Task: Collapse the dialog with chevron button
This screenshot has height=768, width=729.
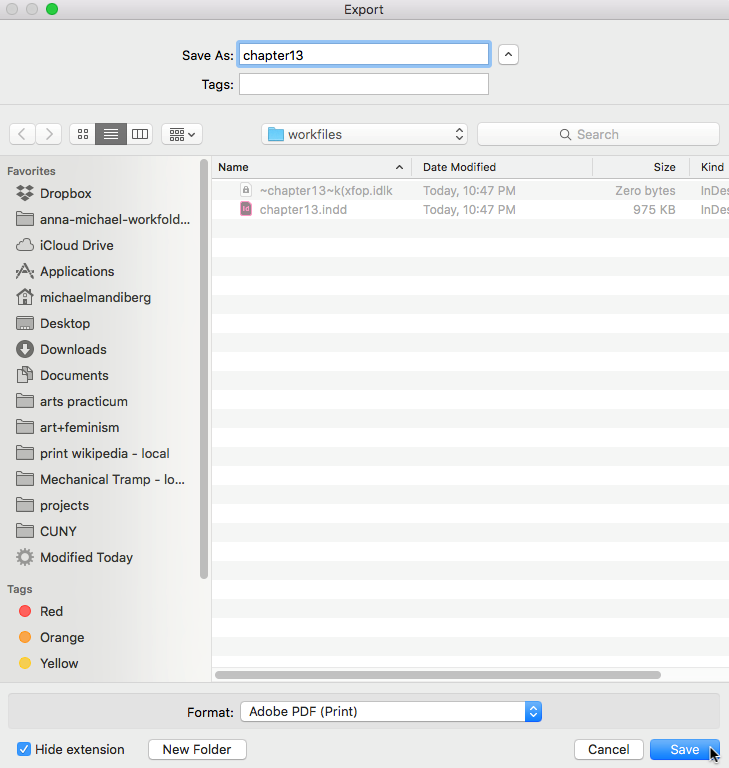Action: 508,55
